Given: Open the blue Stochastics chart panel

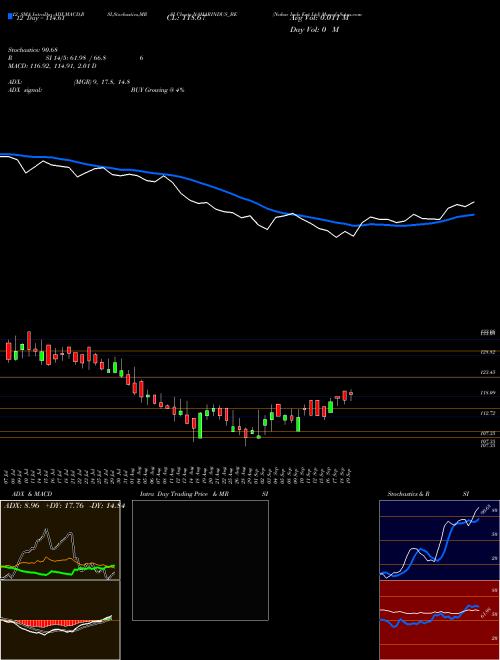Looking at the screenshot, I should tap(439, 540).
